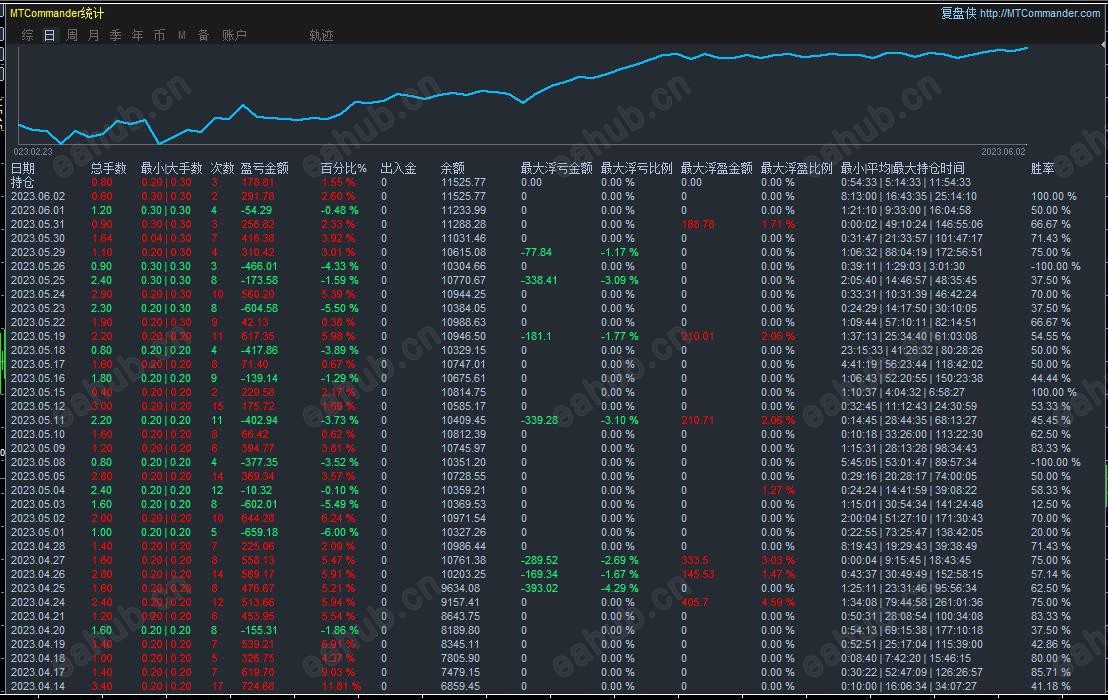Screen dimensions: 1108x700
Task: Click the 盈亏金额 column header
Action: [264, 168]
